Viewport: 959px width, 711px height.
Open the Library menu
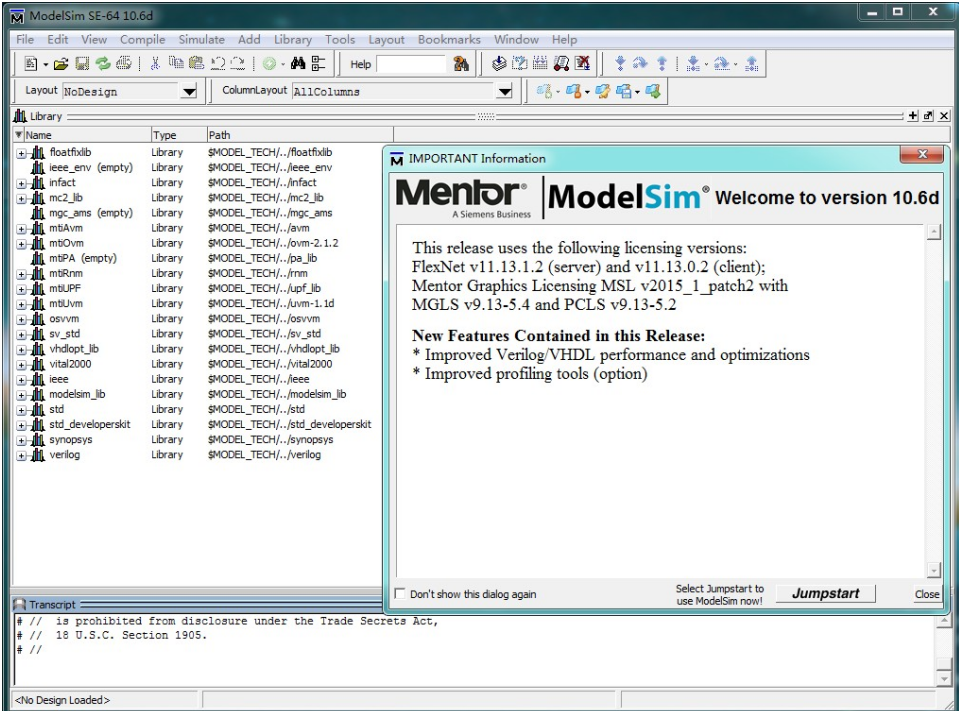pyautogui.click(x=293, y=39)
